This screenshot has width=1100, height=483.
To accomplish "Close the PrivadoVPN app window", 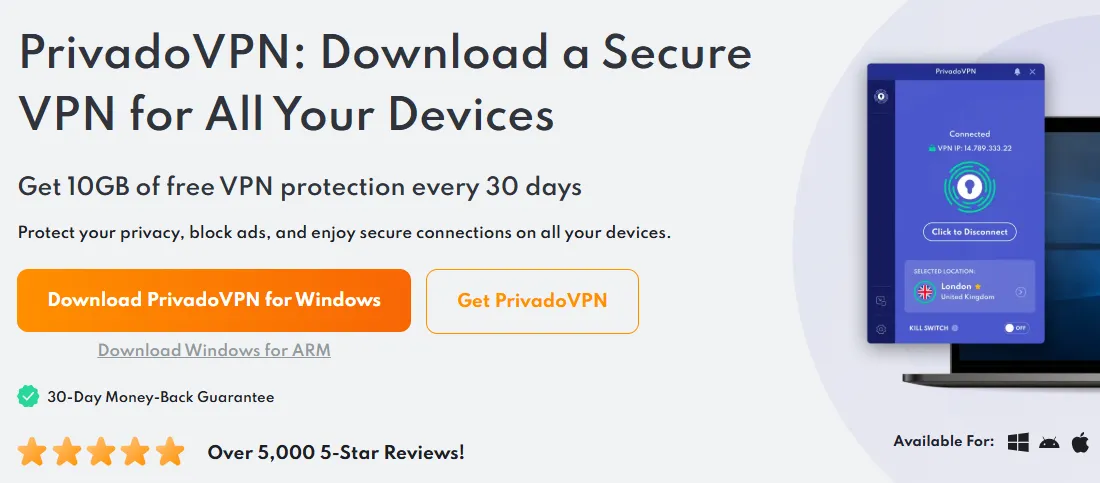I will click(x=1032, y=72).
